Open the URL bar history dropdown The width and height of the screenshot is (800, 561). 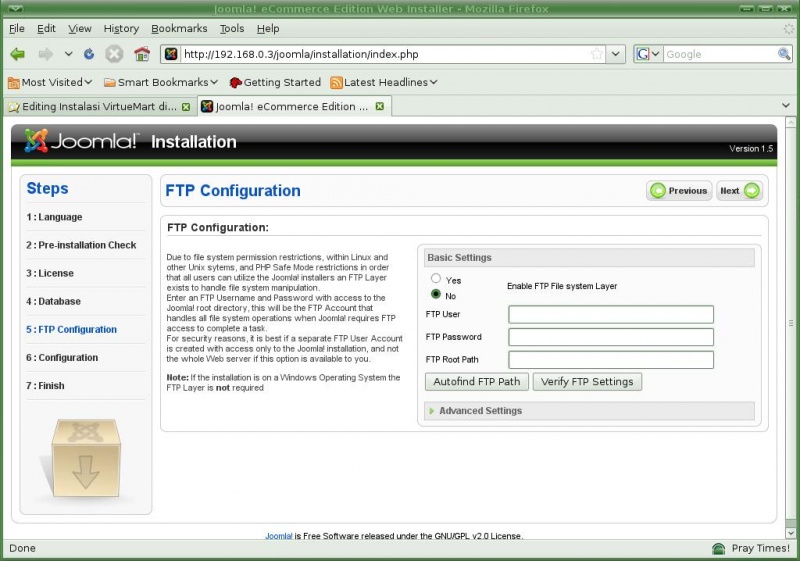pos(616,54)
